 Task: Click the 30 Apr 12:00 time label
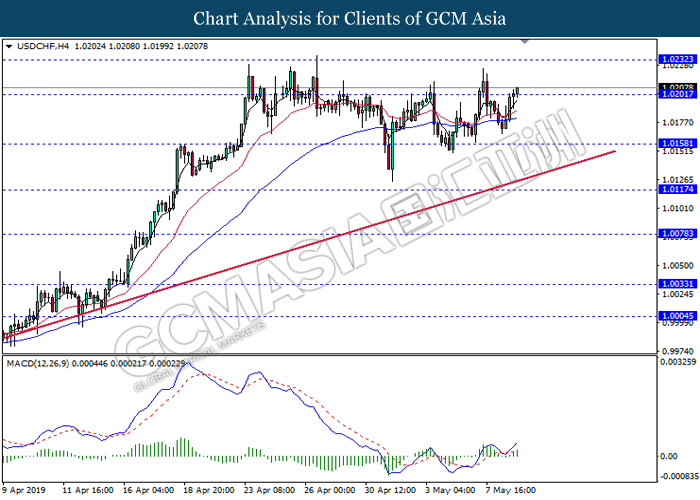(x=390, y=490)
